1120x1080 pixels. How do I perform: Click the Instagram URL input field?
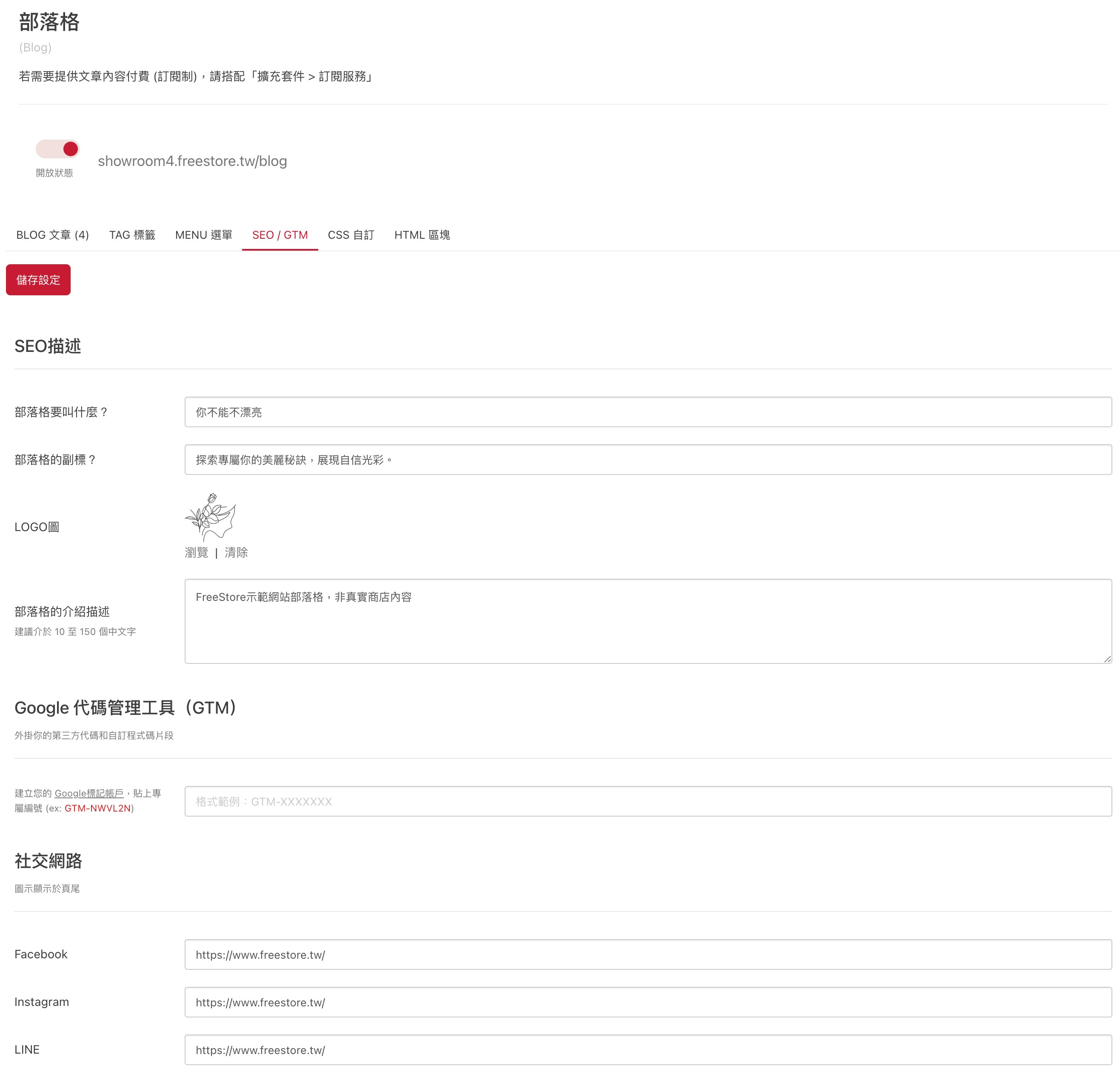[648, 1002]
